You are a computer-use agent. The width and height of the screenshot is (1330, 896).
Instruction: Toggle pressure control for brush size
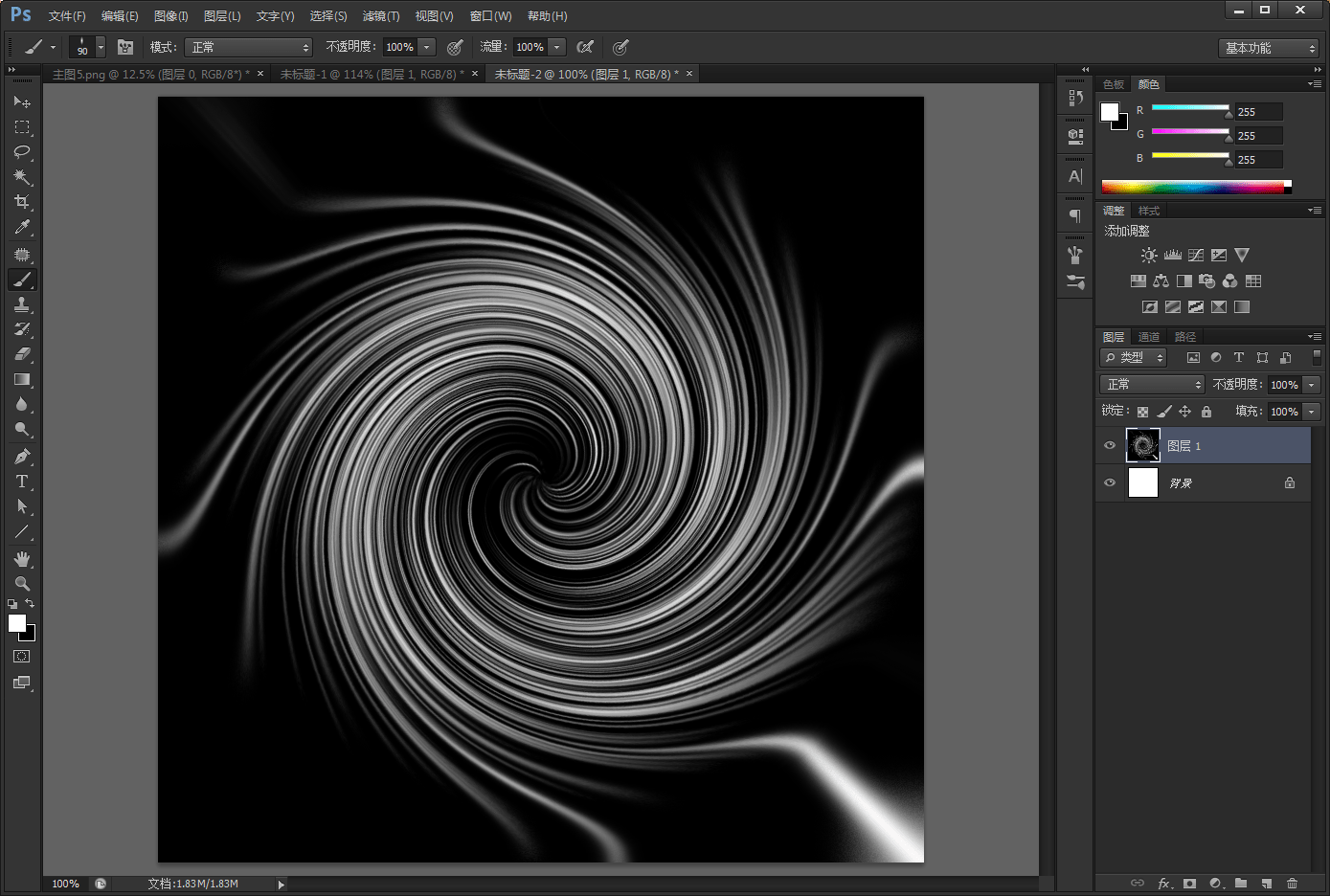point(620,47)
